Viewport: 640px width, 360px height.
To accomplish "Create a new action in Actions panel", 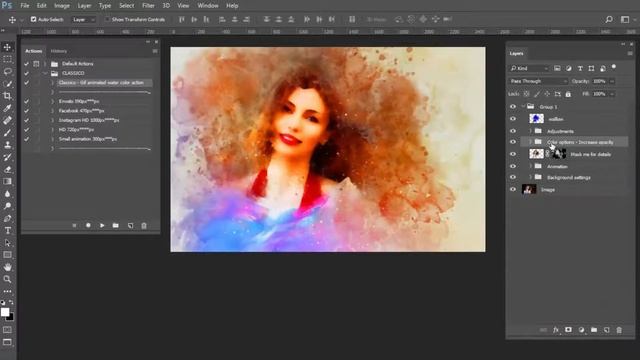I will (130, 225).
